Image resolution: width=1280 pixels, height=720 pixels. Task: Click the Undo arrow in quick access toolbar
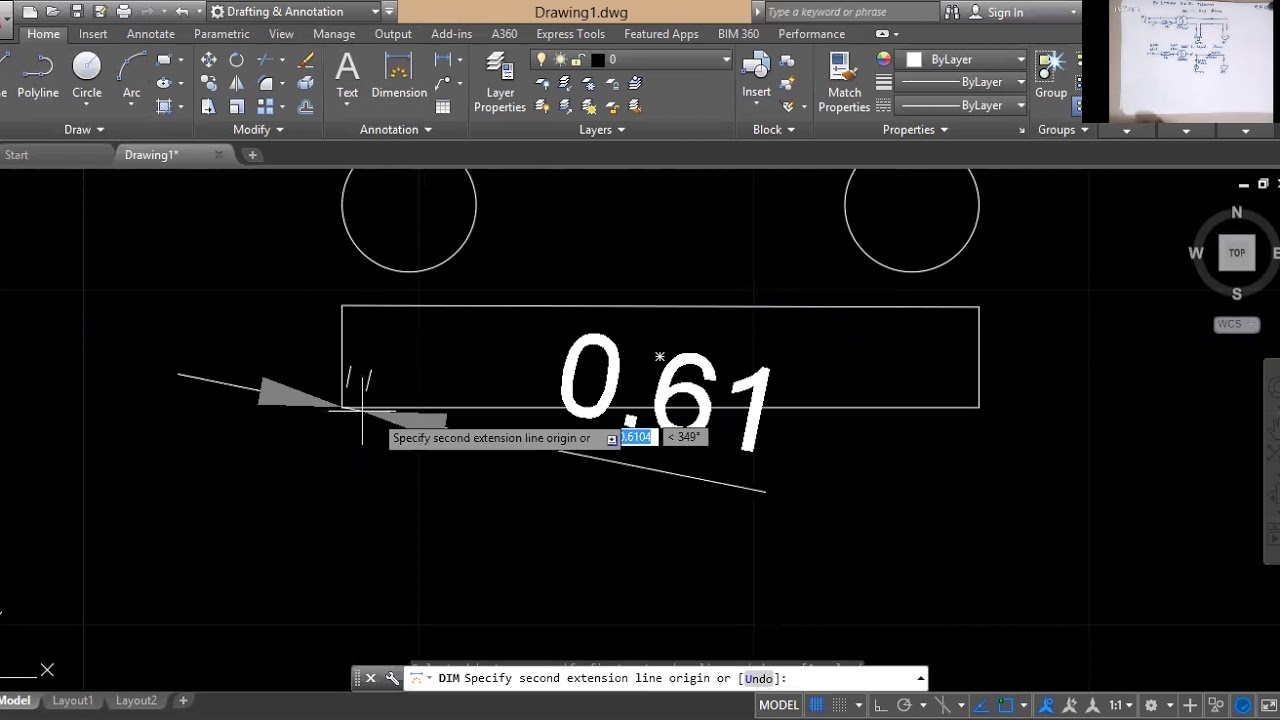coord(181,12)
